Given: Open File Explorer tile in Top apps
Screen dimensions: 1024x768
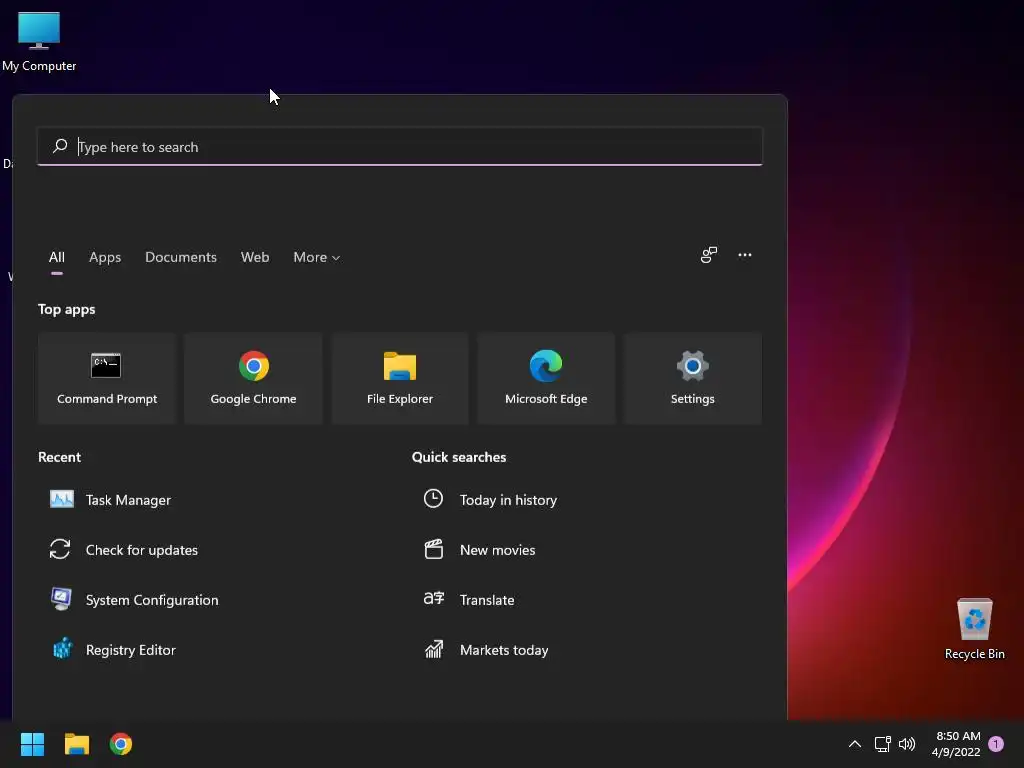Looking at the screenshot, I should coord(400,378).
